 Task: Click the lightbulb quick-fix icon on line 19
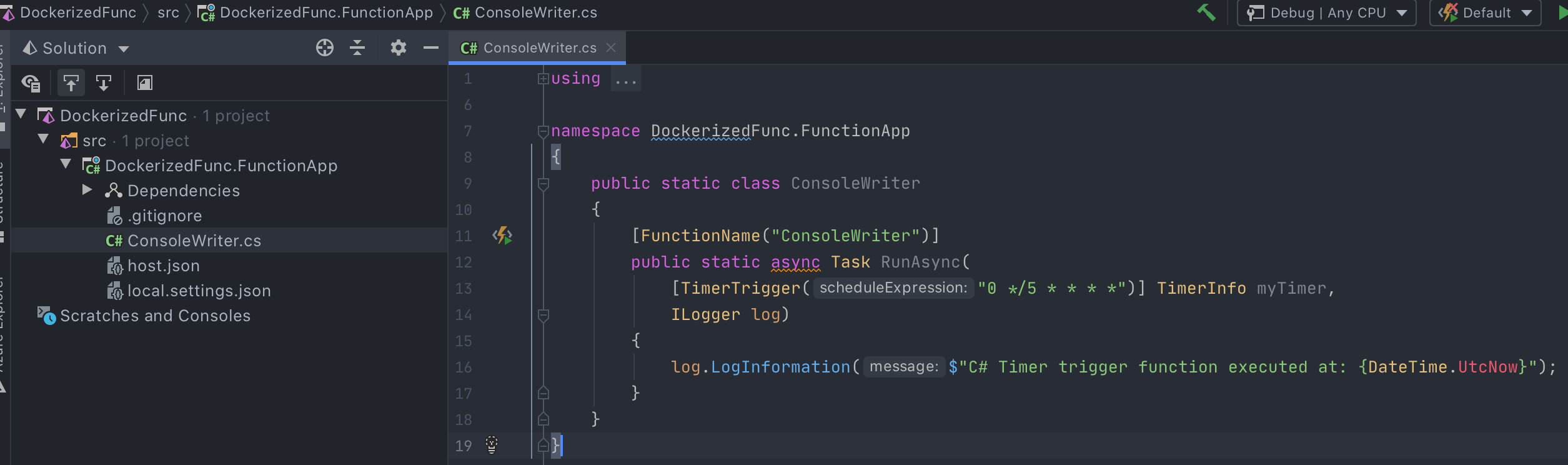pos(492,444)
